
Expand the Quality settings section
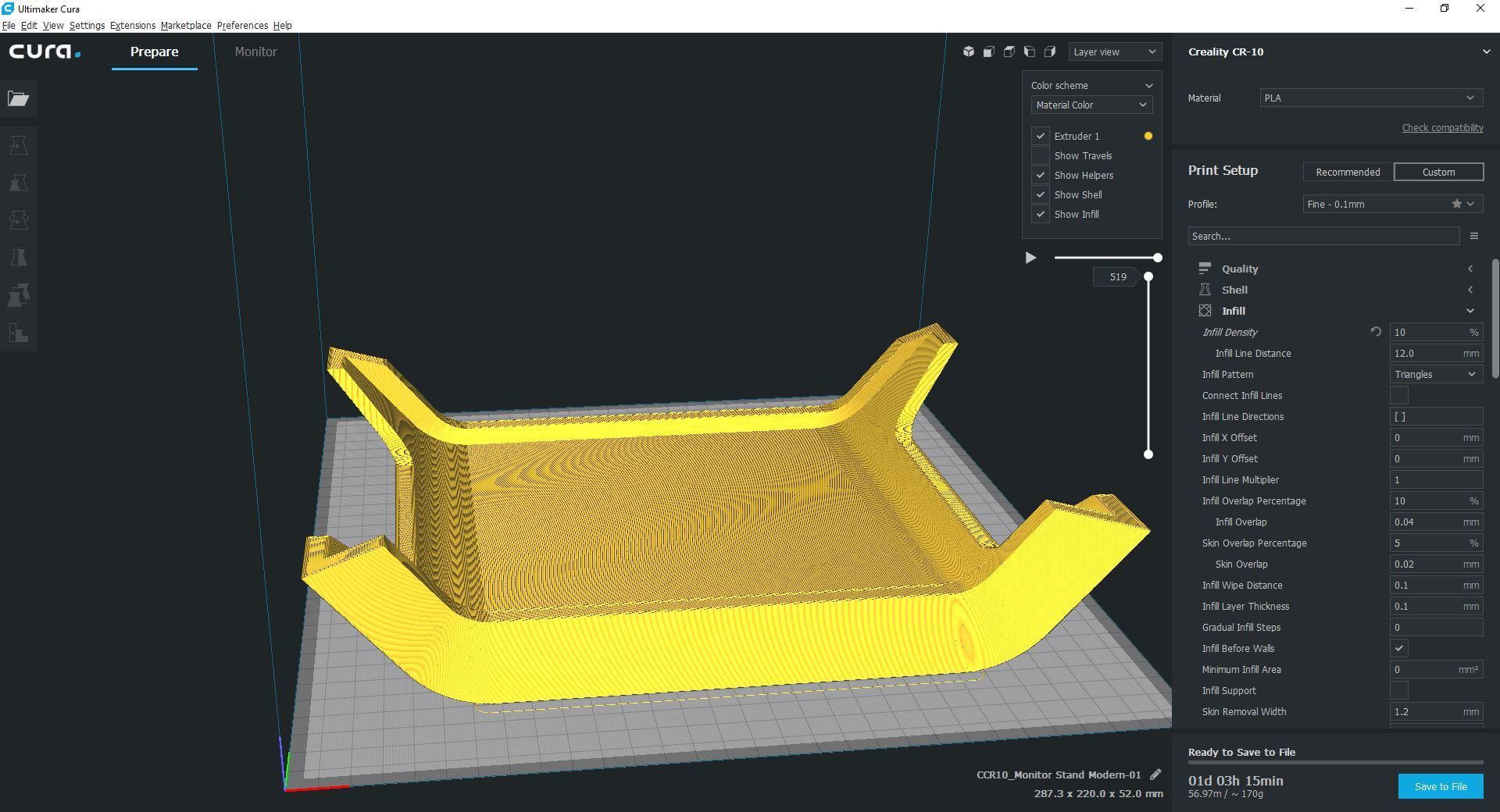(x=1470, y=269)
